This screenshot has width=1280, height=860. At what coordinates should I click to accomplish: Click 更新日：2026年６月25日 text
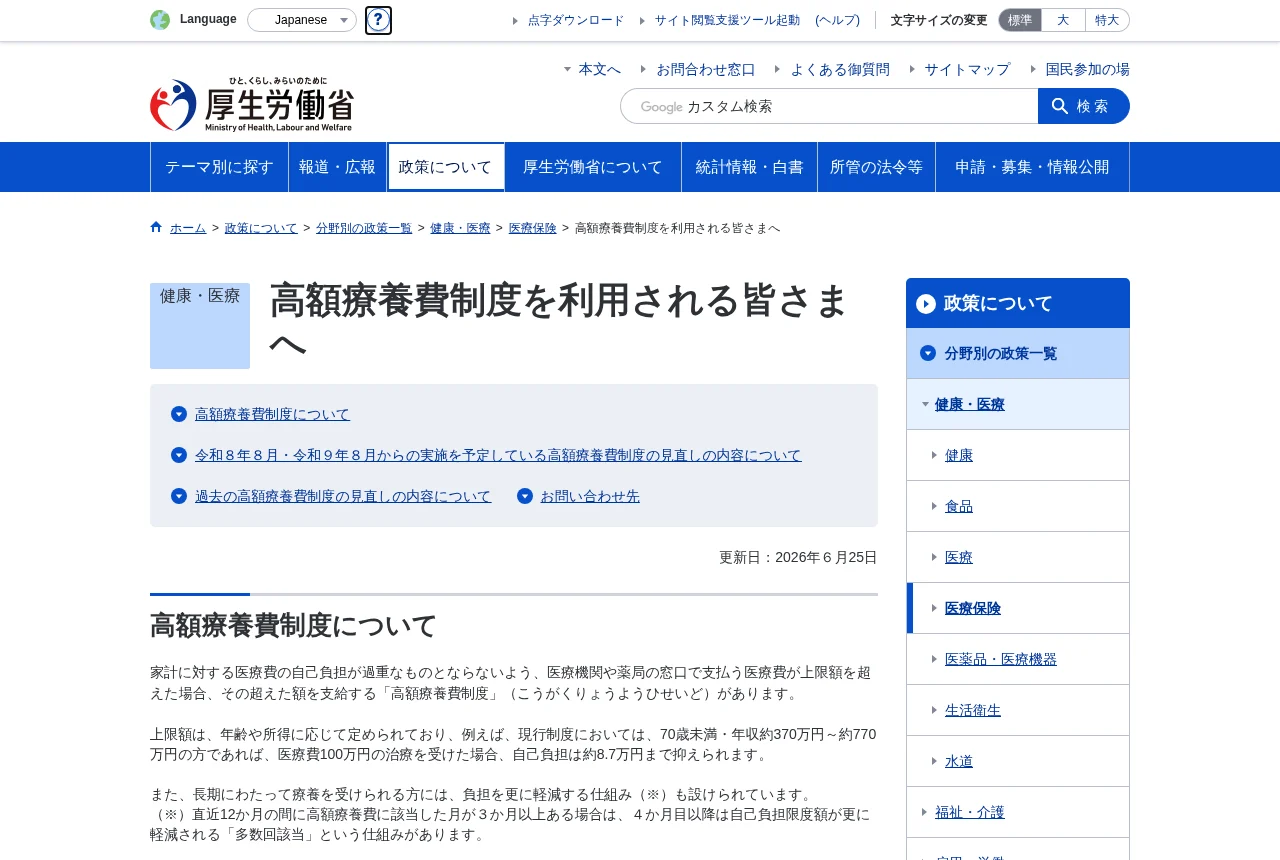[x=798, y=557]
